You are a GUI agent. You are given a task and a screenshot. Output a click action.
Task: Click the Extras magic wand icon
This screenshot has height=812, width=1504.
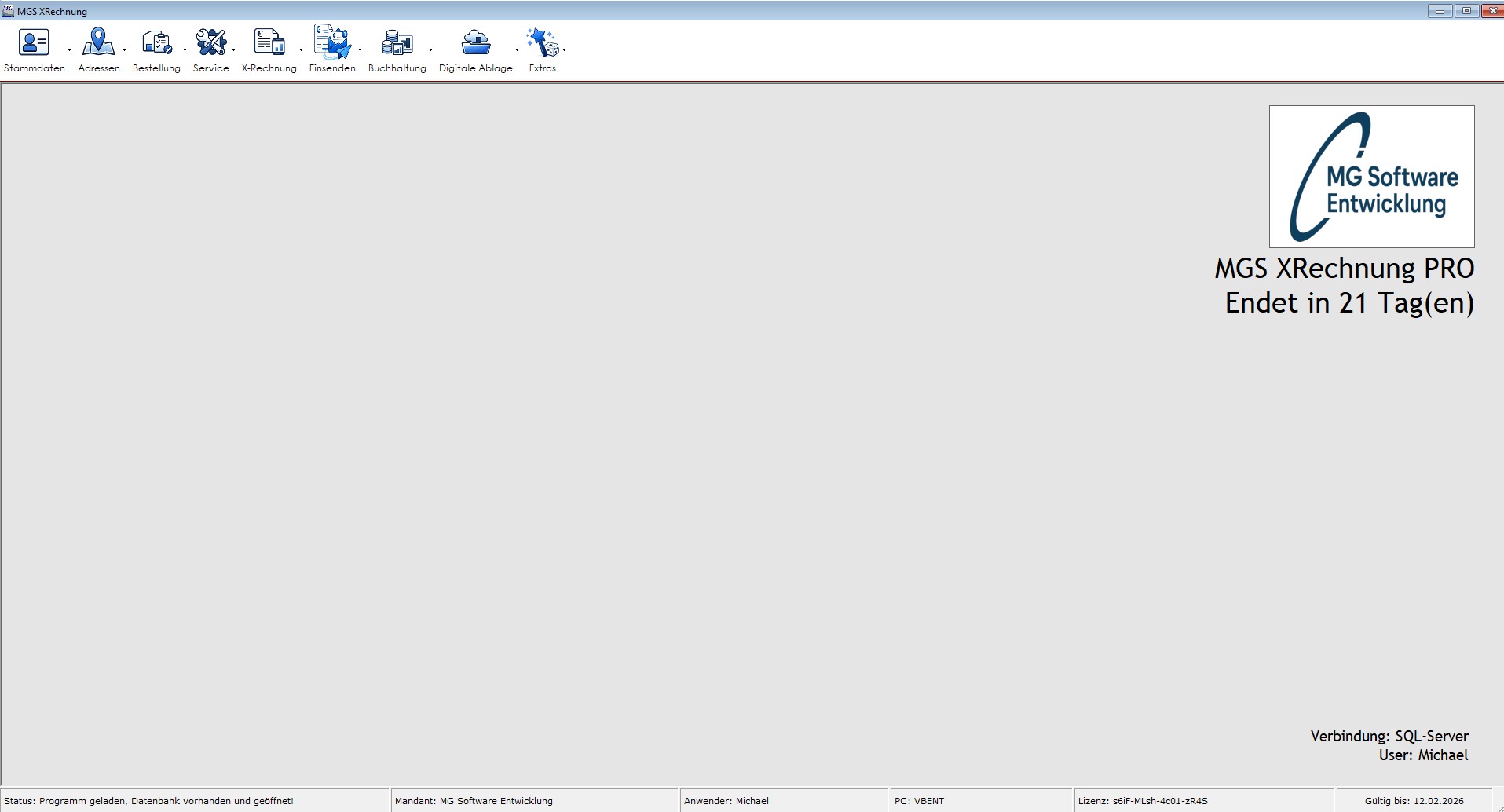542,42
